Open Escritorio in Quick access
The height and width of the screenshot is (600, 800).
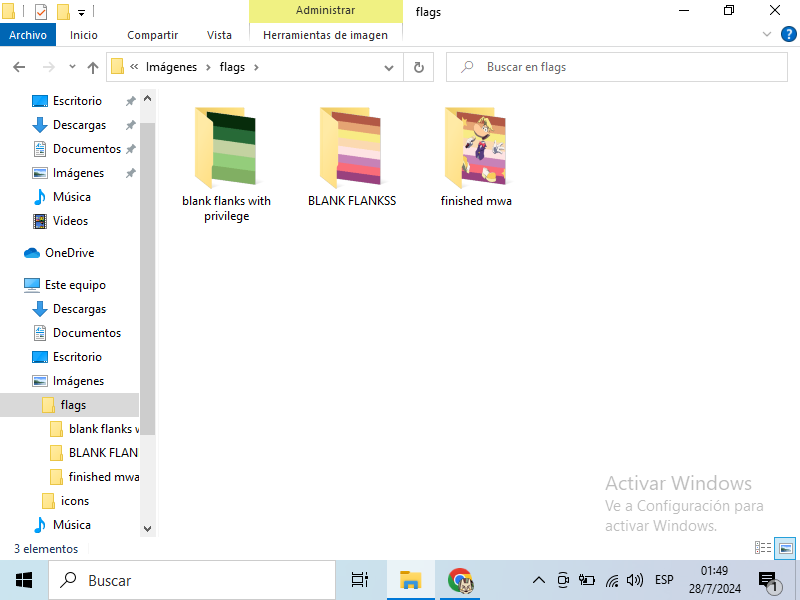[77, 101]
